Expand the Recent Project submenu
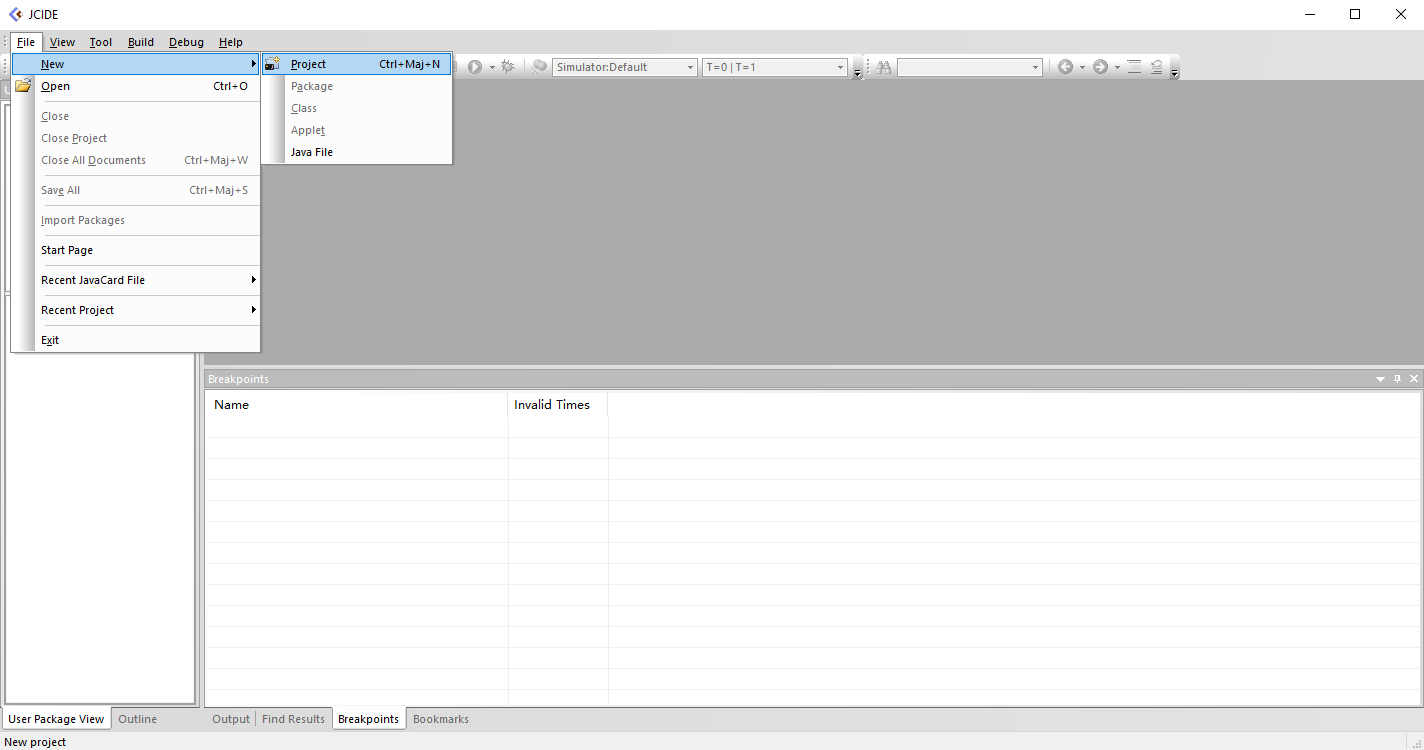 135,310
